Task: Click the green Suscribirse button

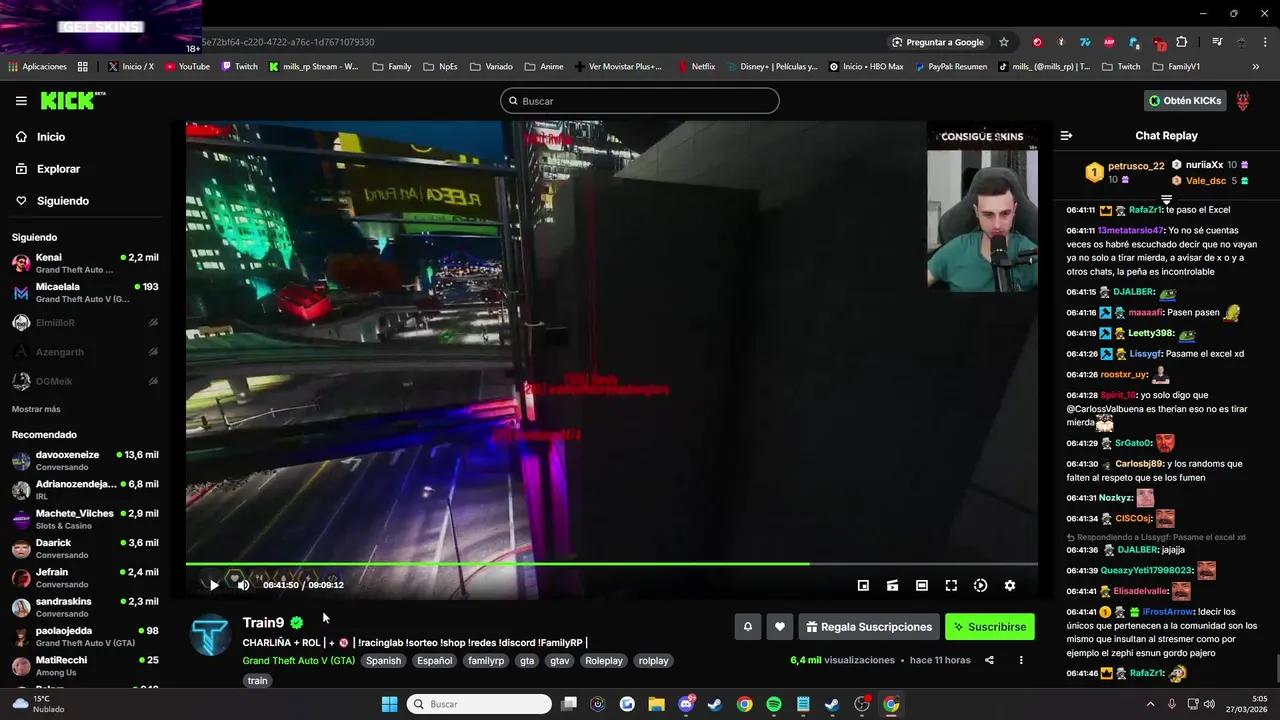Action: [990, 627]
